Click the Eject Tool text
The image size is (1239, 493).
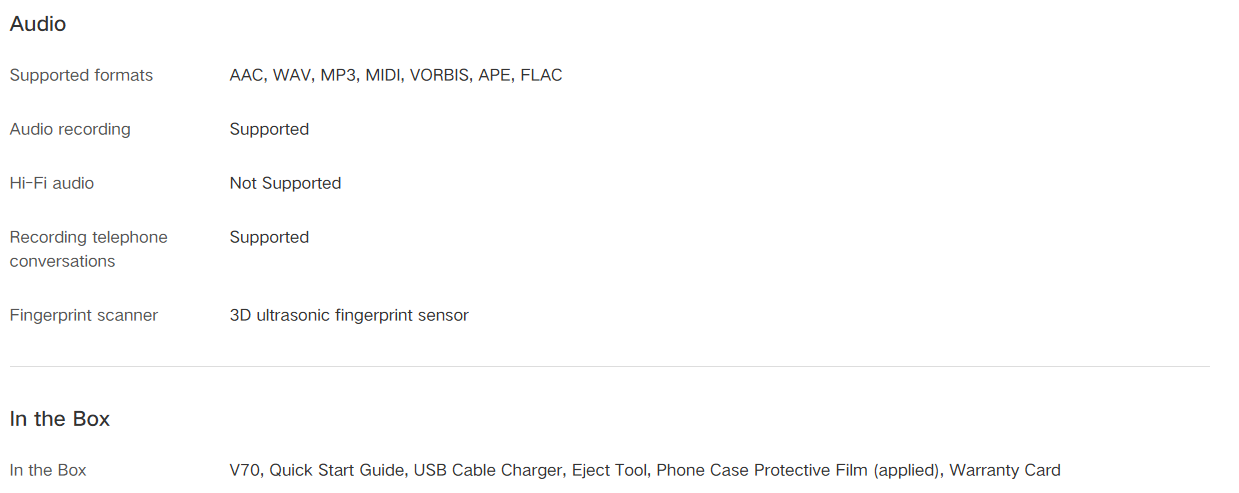(609, 470)
